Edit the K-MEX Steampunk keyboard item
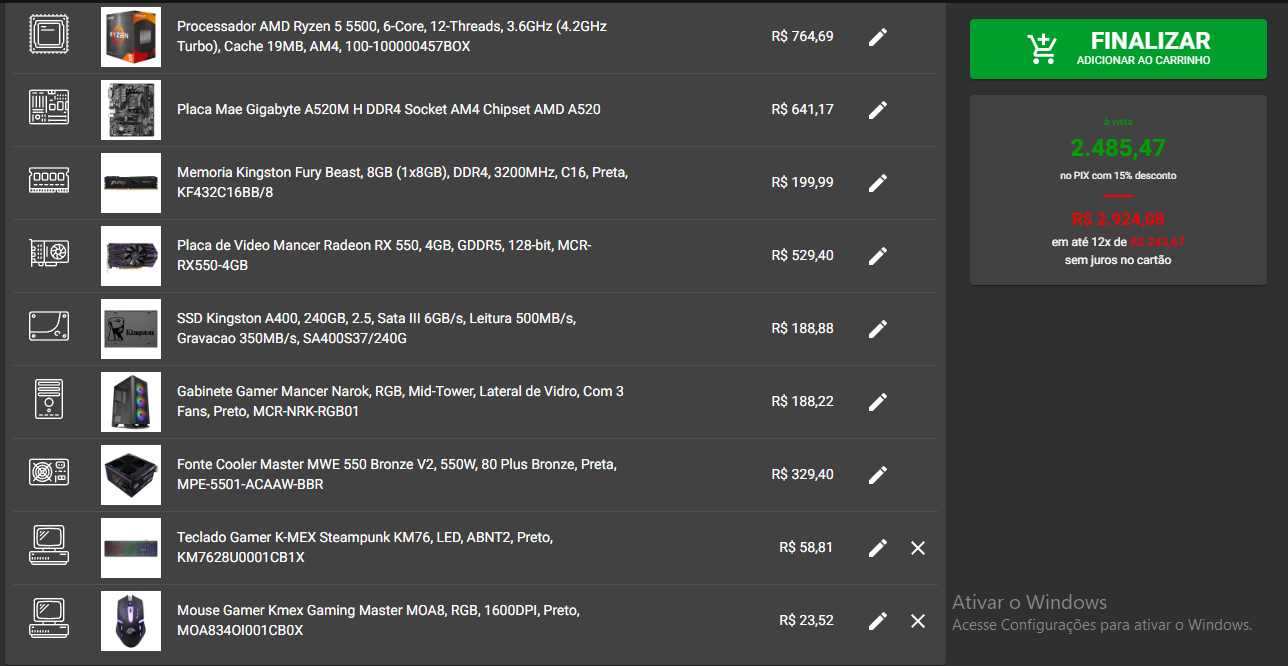This screenshot has width=1288, height=666. (878, 548)
